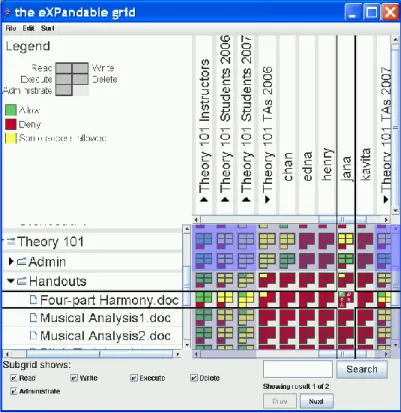Click the grid bottom horizontal scrollbar
The width and height of the screenshot is (401, 413).
click(291, 354)
